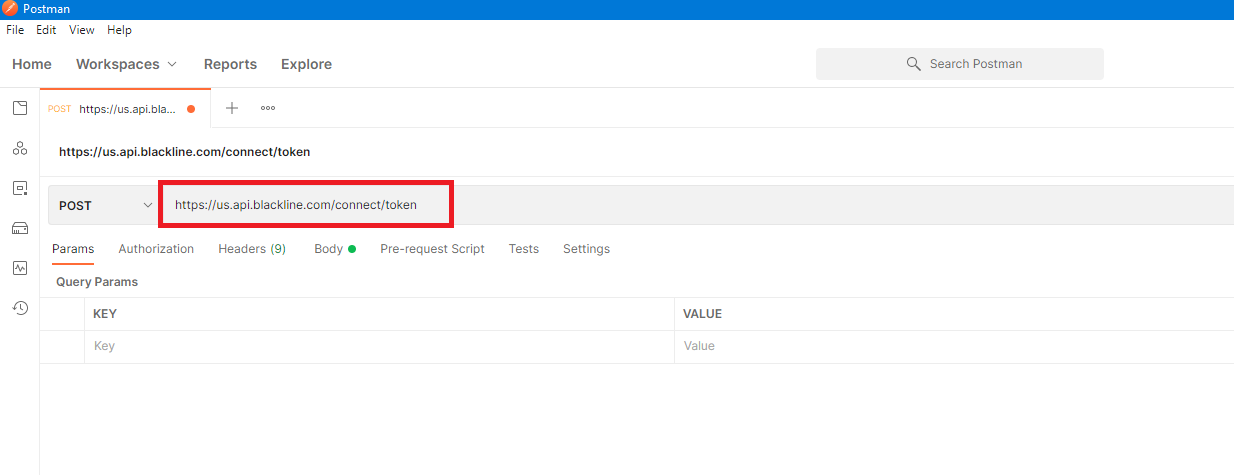This screenshot has width=1234, height=475.
Task: Click the Postman logo in title bar
Action: point(10,9)
